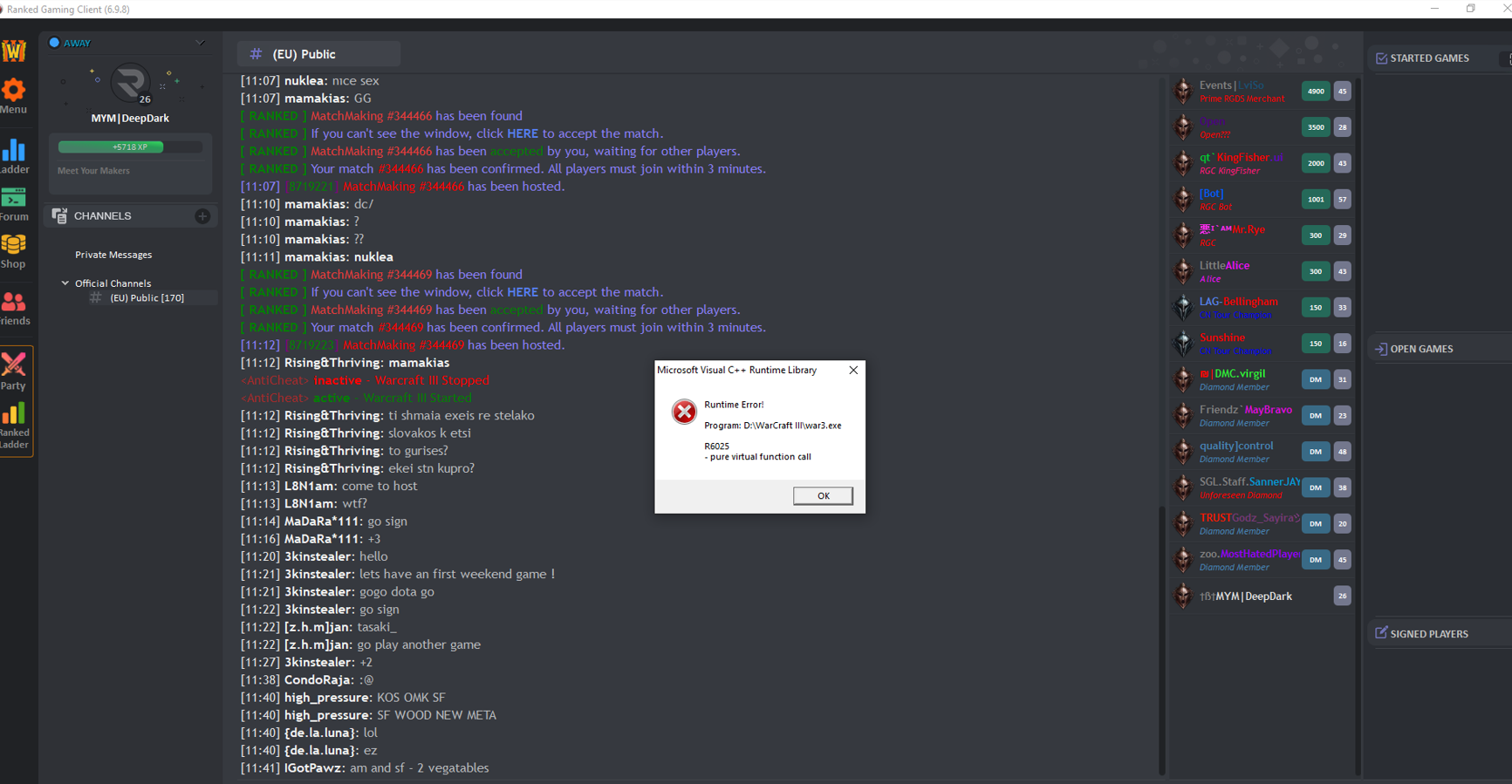Click HERE link for match #344466

[523, 133]
